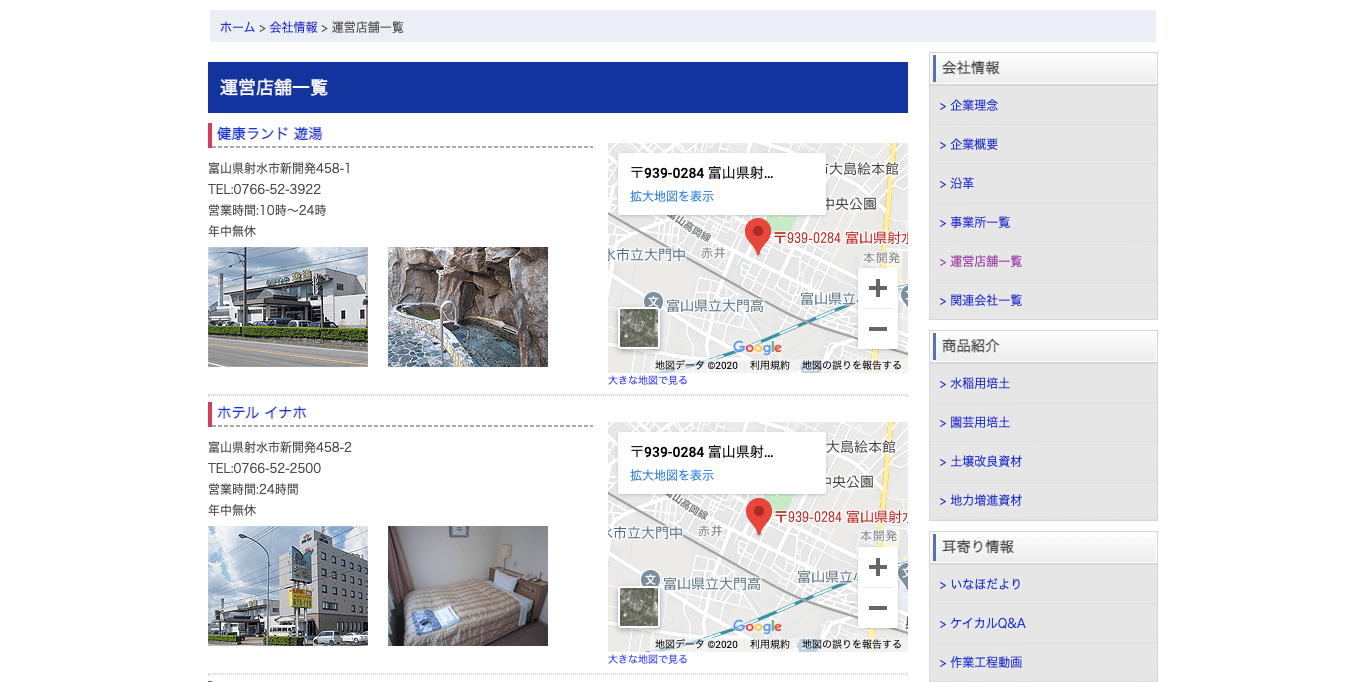Screen dimensions: 1366x682
Task: View the hotel bedroom photo thumbnail
Action: point(468,586)
